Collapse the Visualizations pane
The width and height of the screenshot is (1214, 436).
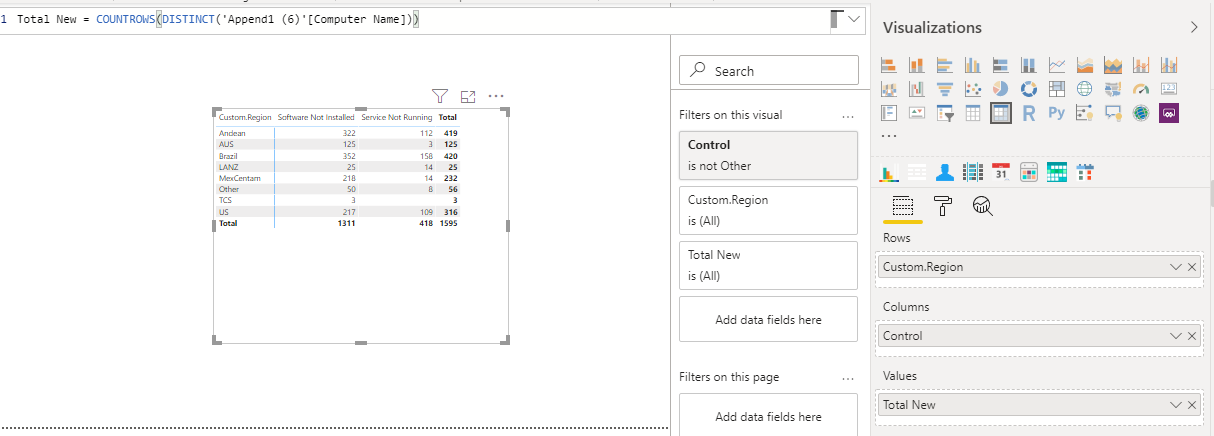pyautogui.click(x=1194, y=28)
